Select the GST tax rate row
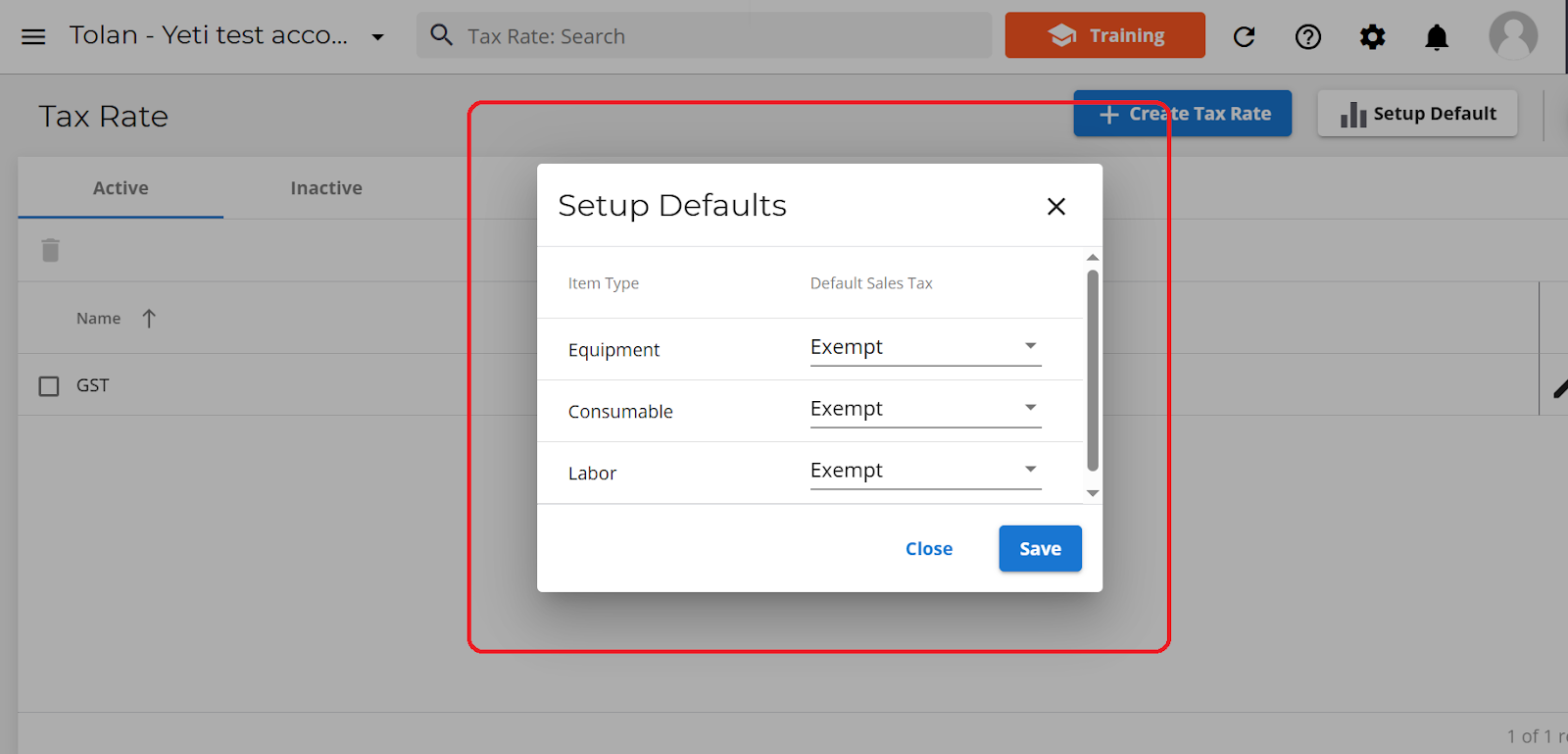Viewport: 1568px width, 754px height. [778, 385]
